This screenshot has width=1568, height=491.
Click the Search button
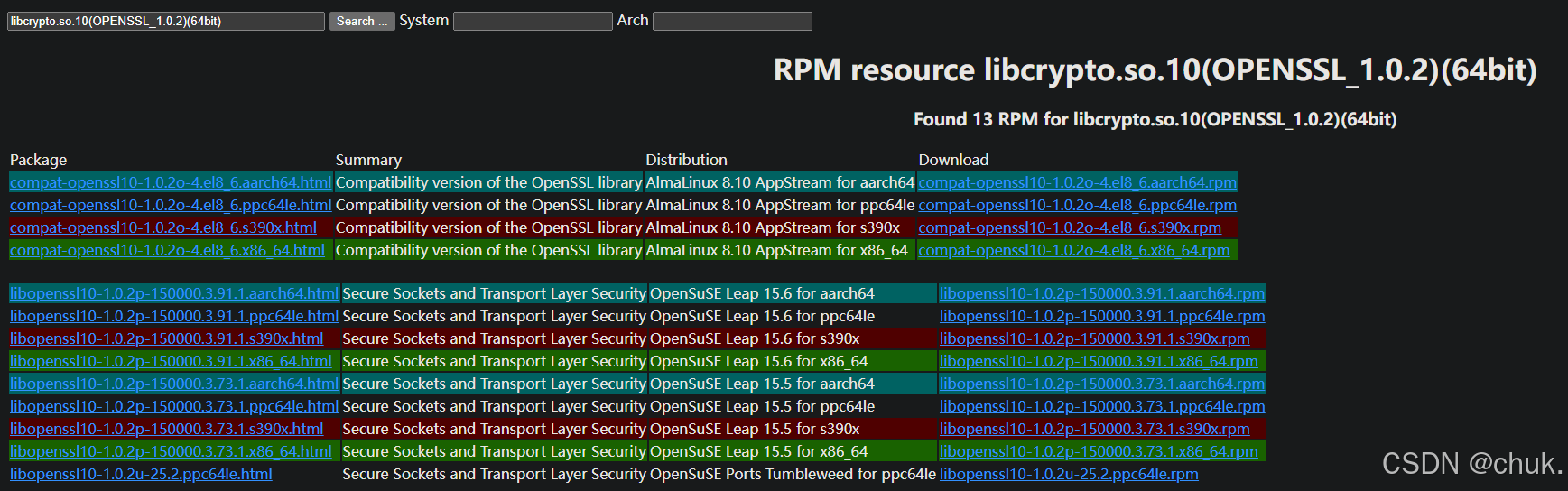pyautogui.click(x=361, y=21)
